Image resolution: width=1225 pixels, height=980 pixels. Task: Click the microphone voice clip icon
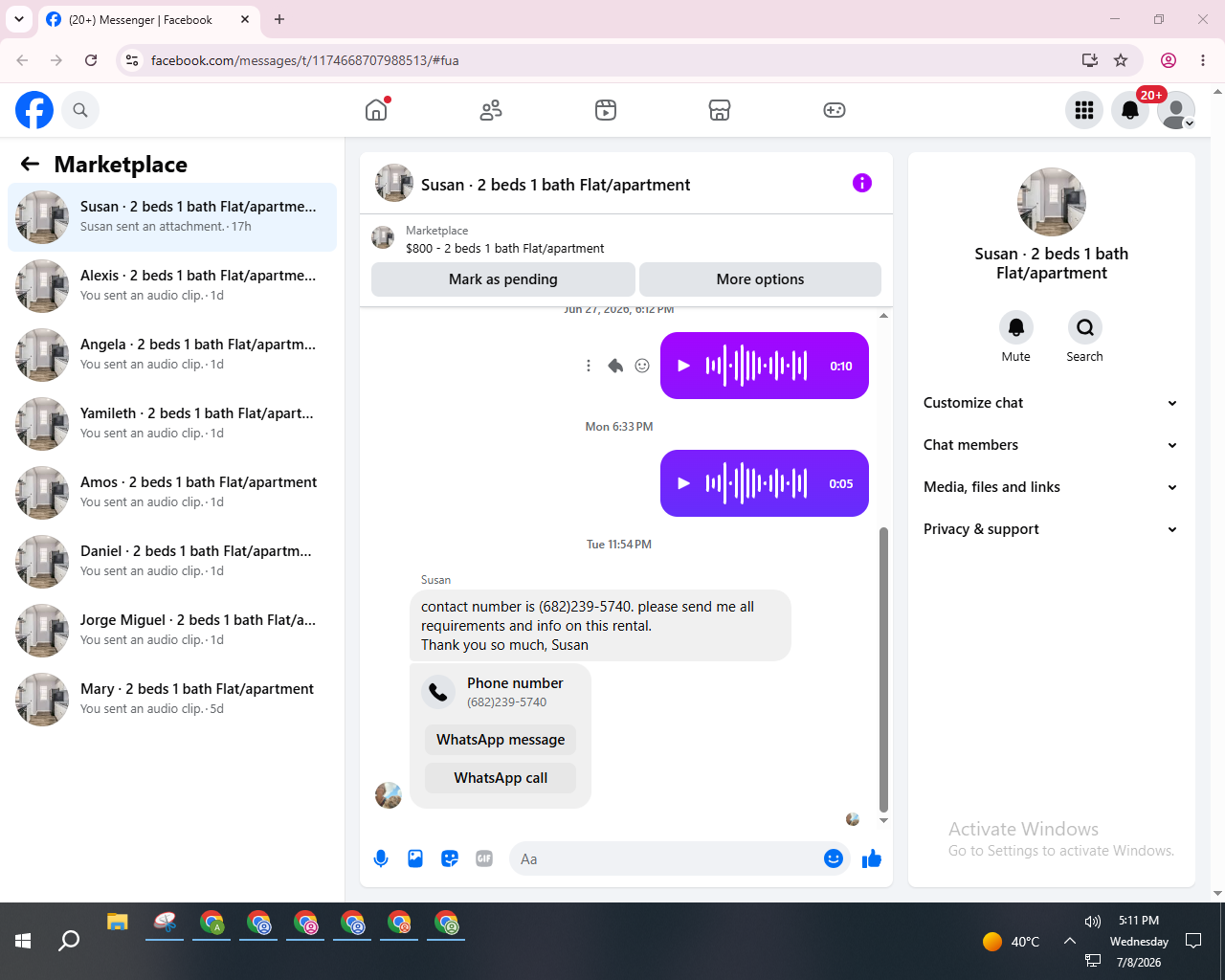pos(381,858)
